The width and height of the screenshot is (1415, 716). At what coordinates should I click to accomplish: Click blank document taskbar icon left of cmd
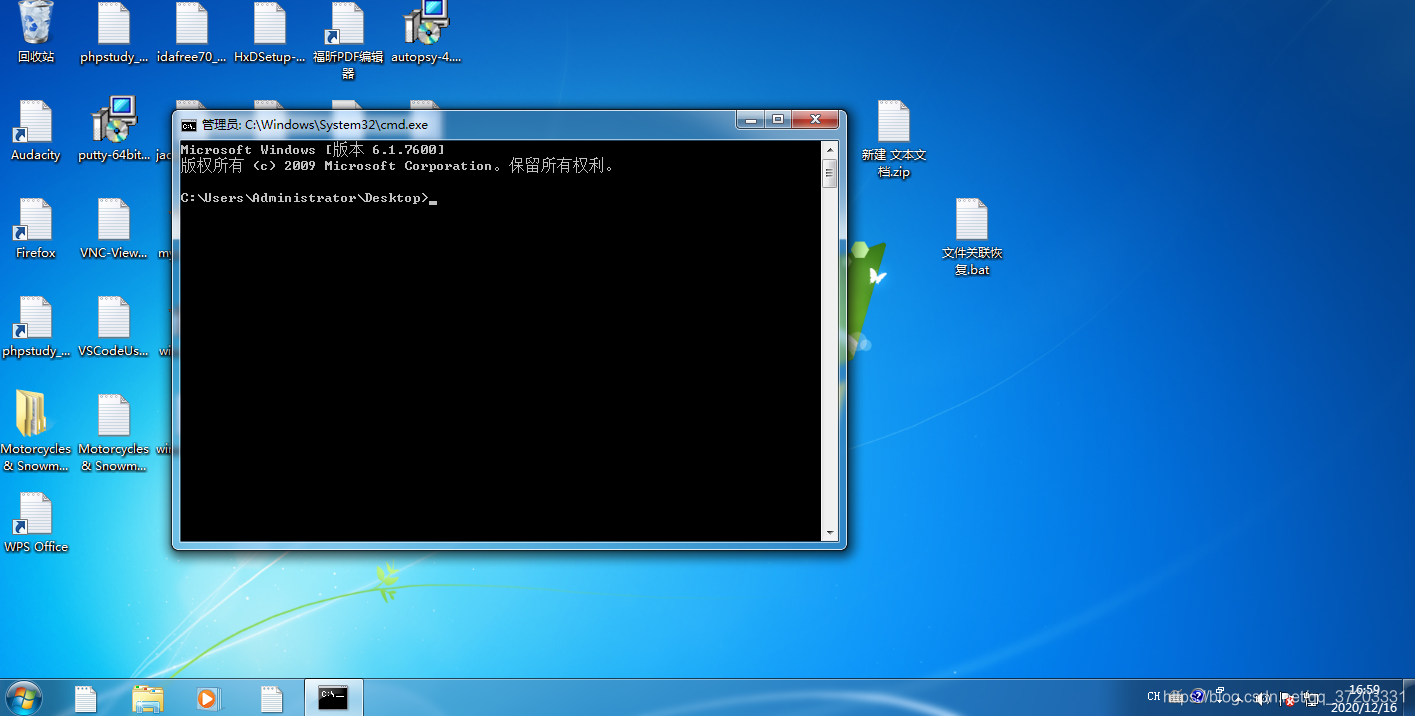271,698
